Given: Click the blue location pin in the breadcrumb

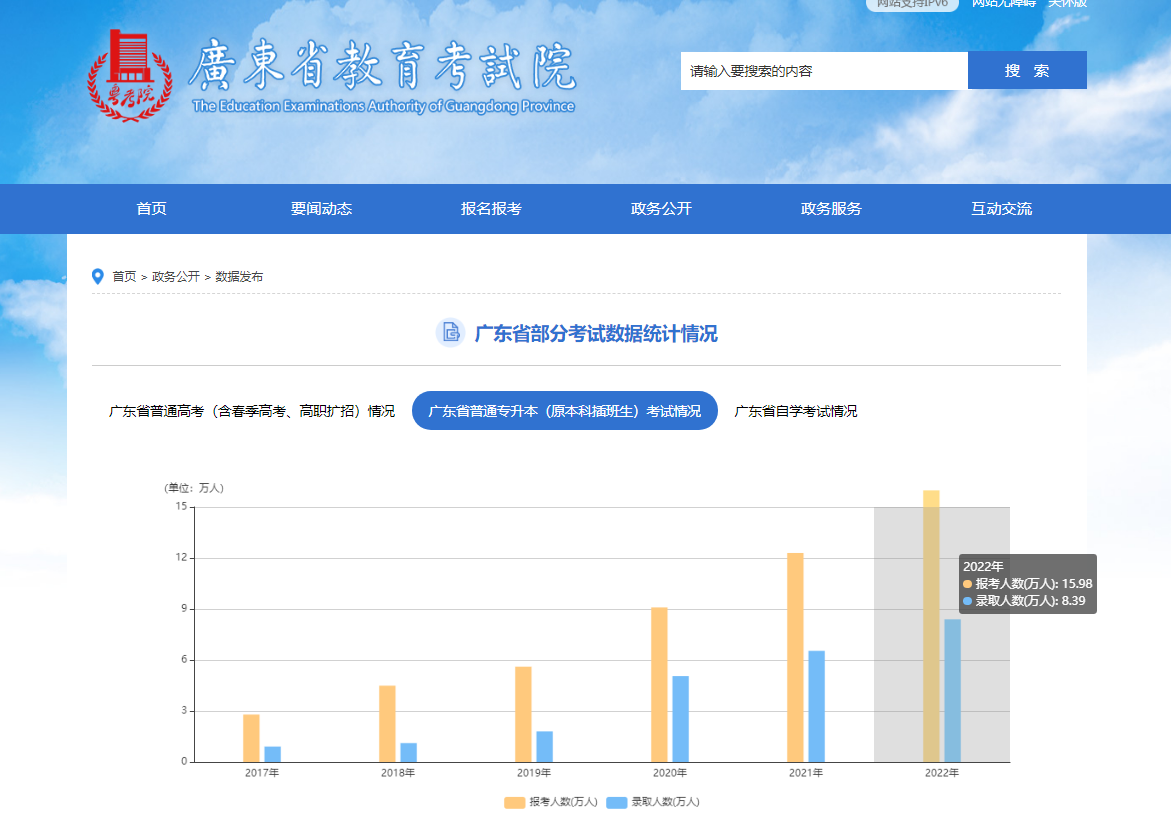Looking at the screenshot, I should (96, 276).
